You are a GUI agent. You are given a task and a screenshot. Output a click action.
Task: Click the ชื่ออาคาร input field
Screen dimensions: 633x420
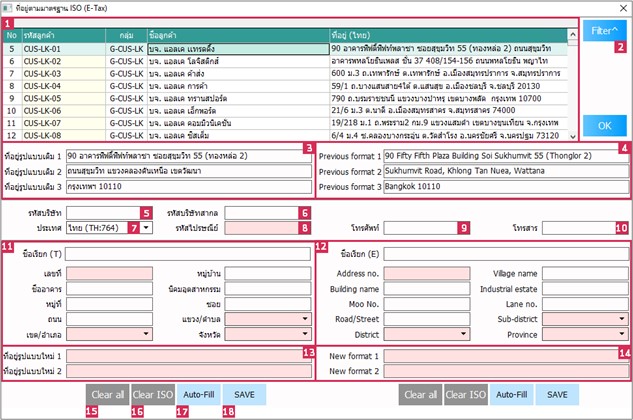109,289
